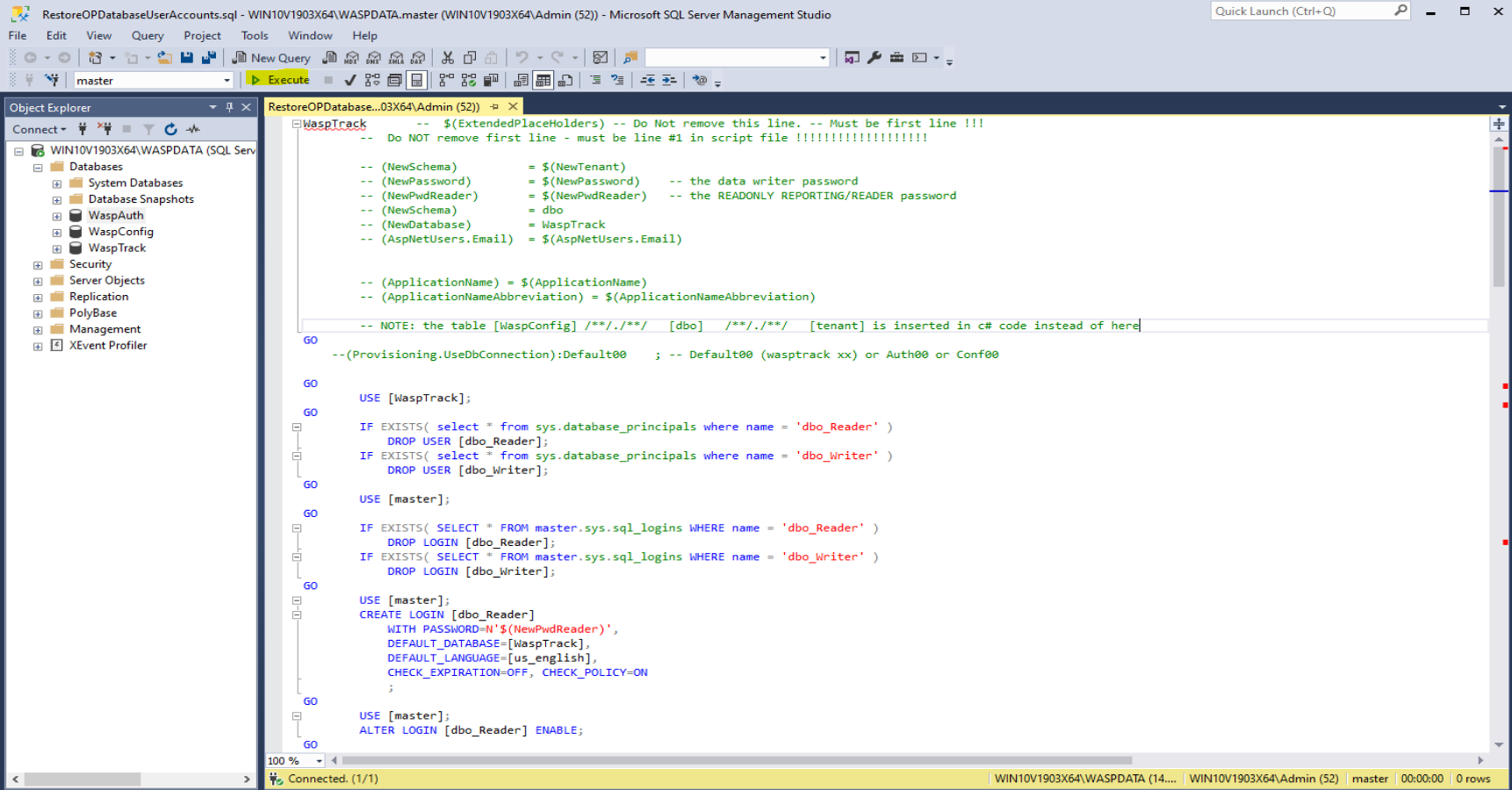Click the Refresh icon in Object Explorer
Screen dimensions: 1512x790
tap(170, 129)
